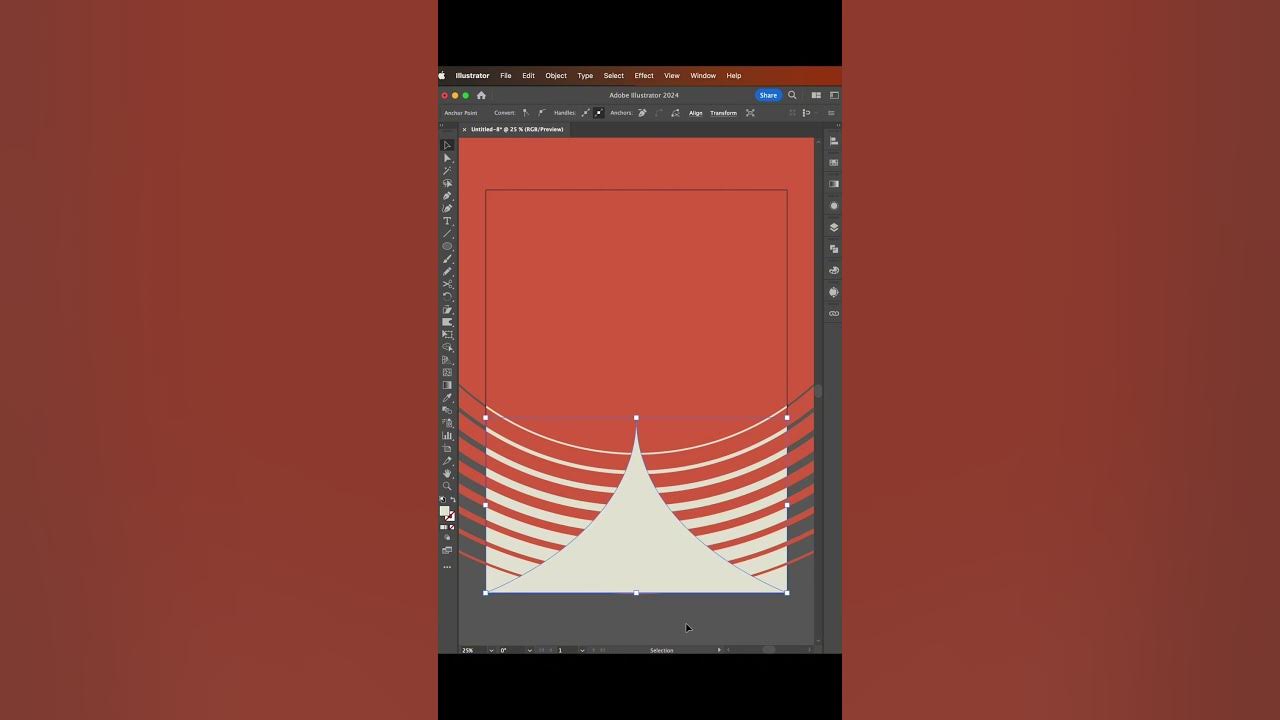Select the Direct Selection tool
The width and height of the screenshot is (1280, 720).
[x=447, y=158]
